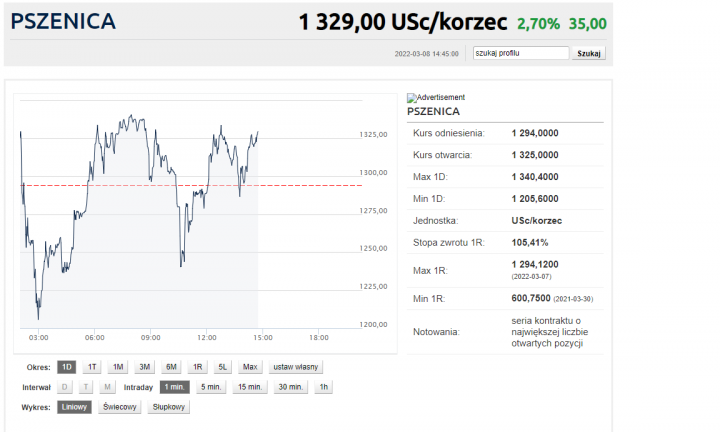Screen dimensions: 720x432
Task: Select the Max period
Action: 250,367
